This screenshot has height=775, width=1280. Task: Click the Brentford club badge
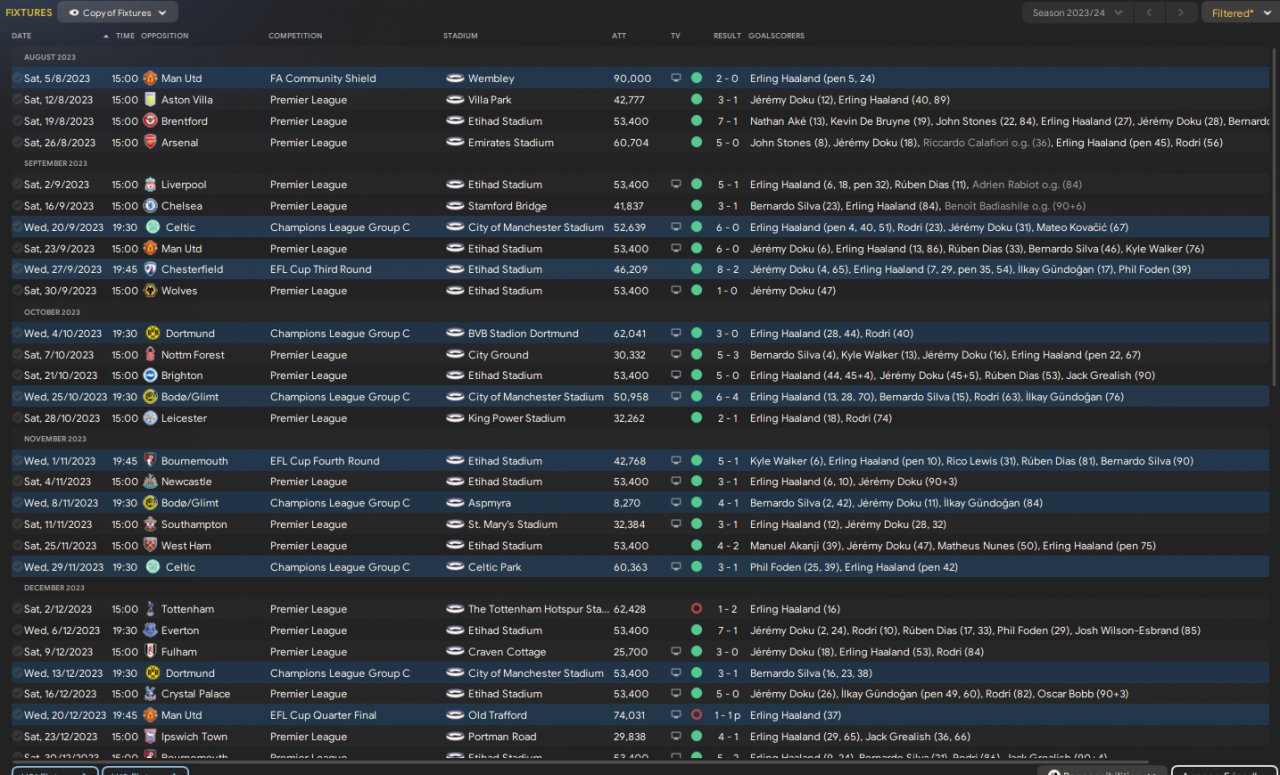pos(150,121)
